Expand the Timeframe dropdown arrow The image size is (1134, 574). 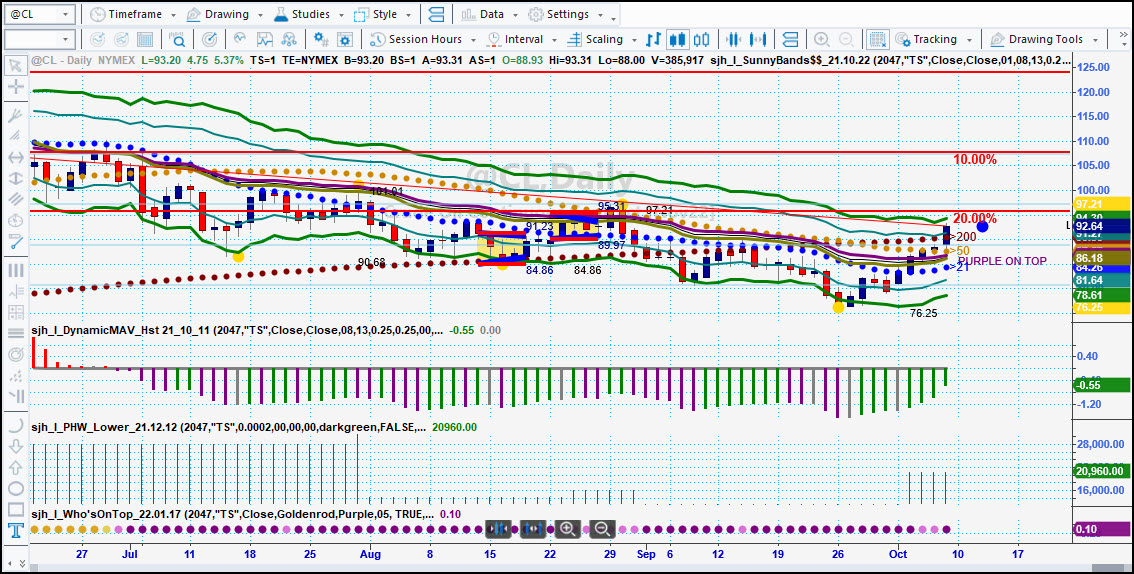[x=172, y=15]
